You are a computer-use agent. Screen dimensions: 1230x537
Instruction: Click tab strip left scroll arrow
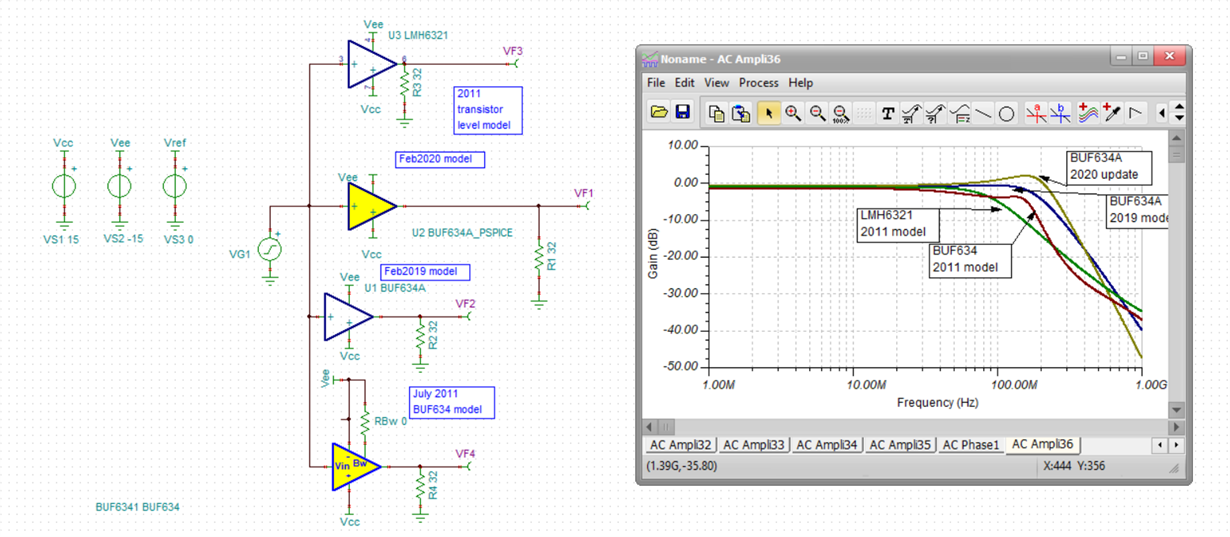[1159, 445]
